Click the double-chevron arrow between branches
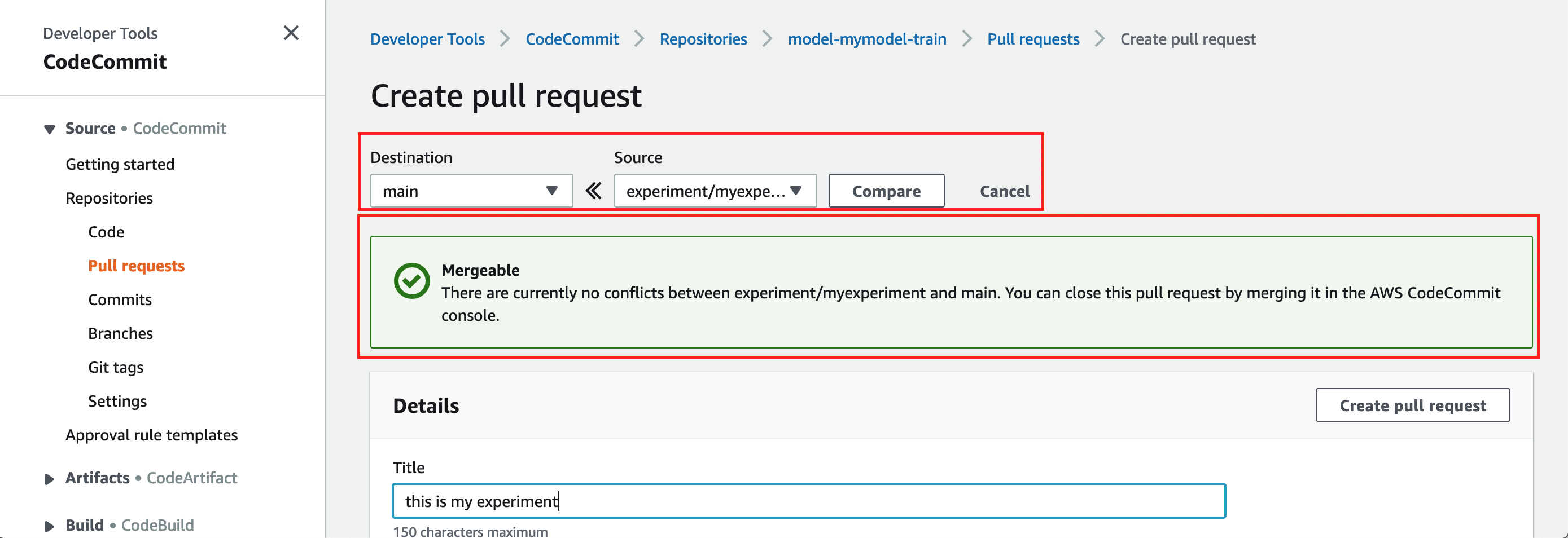This screenshot has width=1568, height=538. [x=593, y=191]
